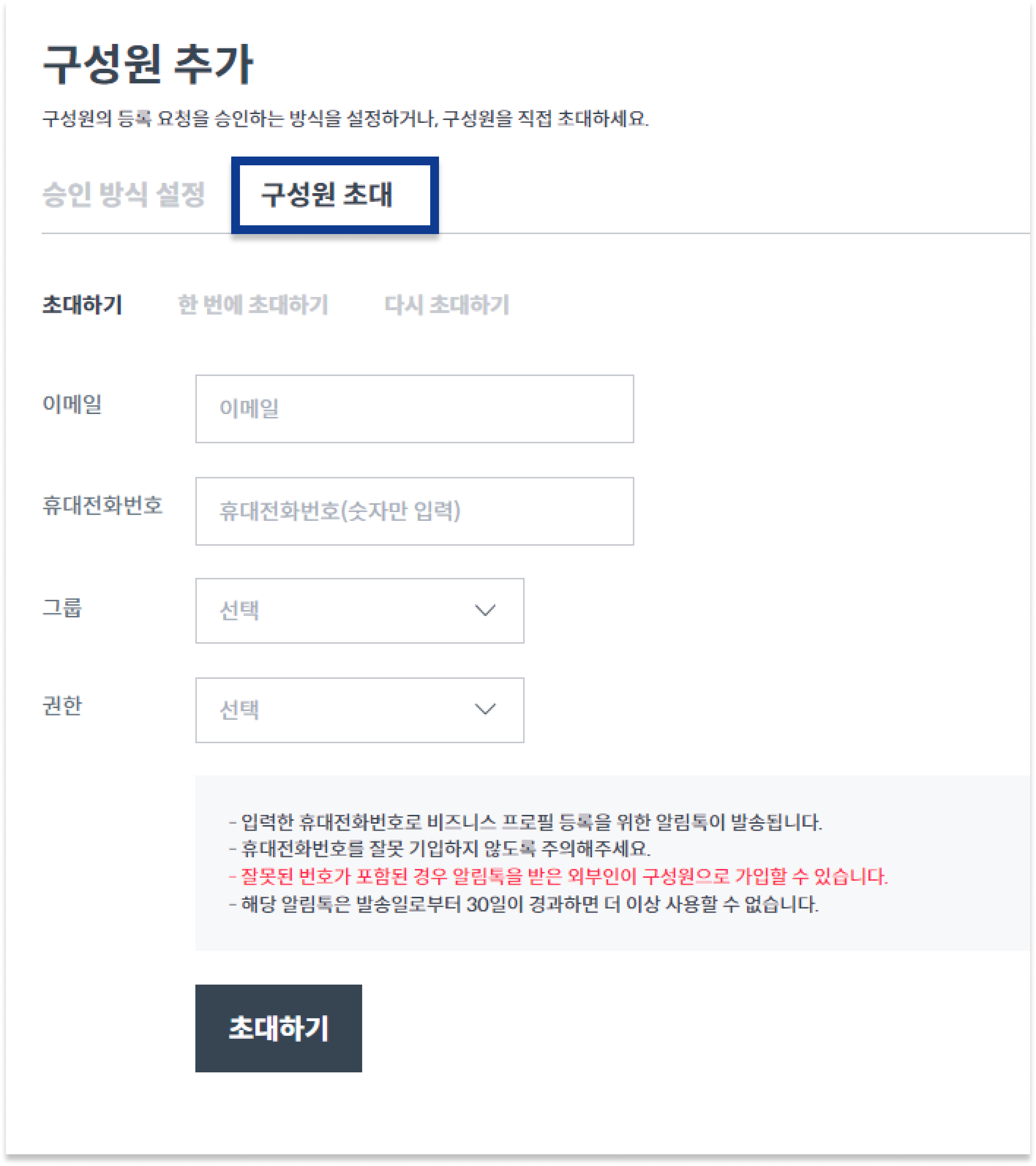Click the red warning text about 잘못된 번호

coord(559,876)
